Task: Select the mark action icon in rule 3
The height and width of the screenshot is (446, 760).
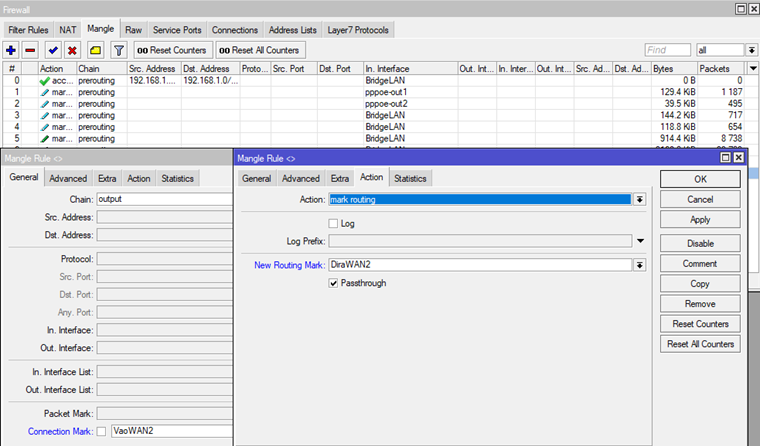Action: point(45,116)
